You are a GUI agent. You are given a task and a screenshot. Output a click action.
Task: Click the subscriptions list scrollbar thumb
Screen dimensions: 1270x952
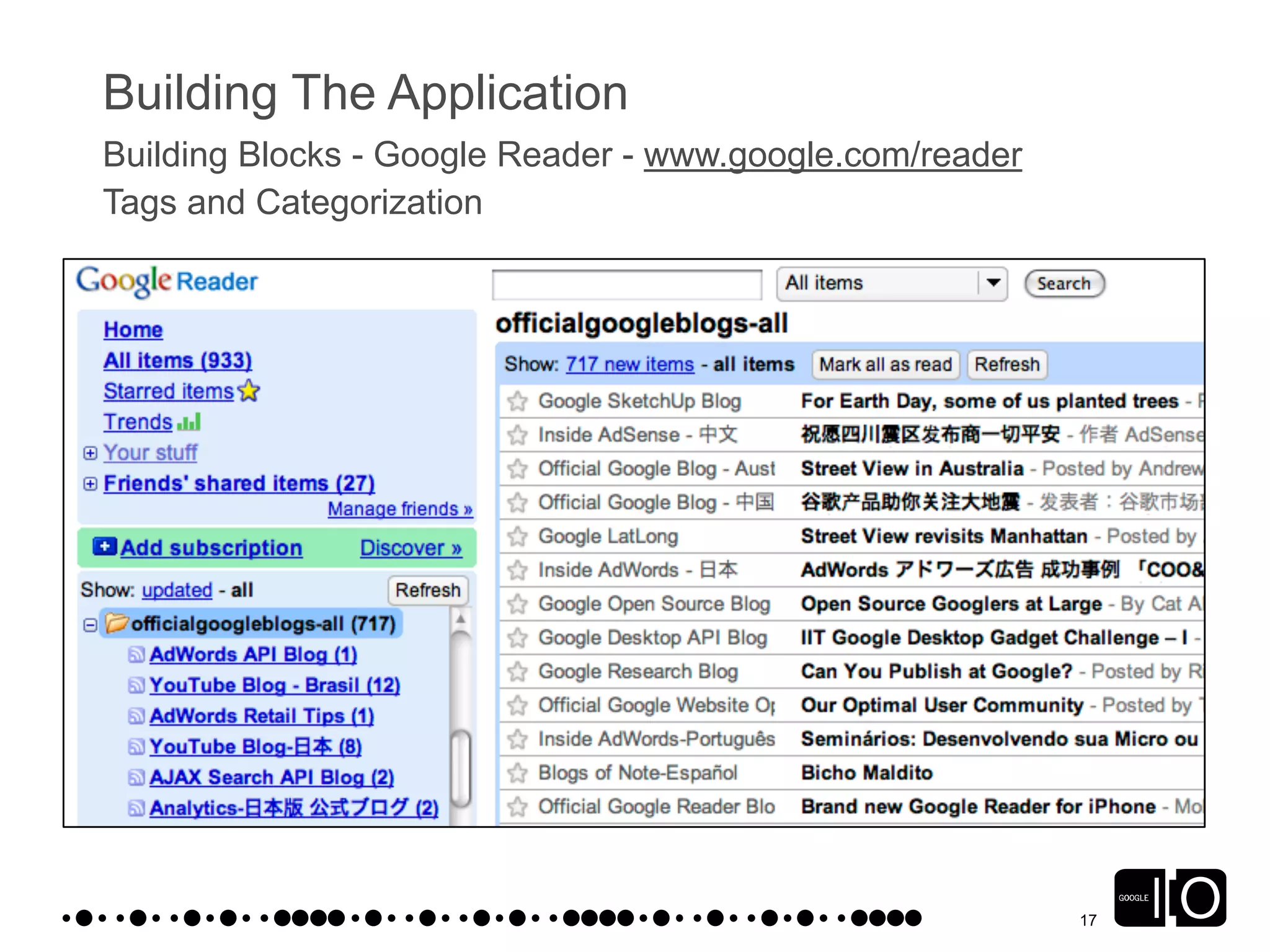click(460, 768)
